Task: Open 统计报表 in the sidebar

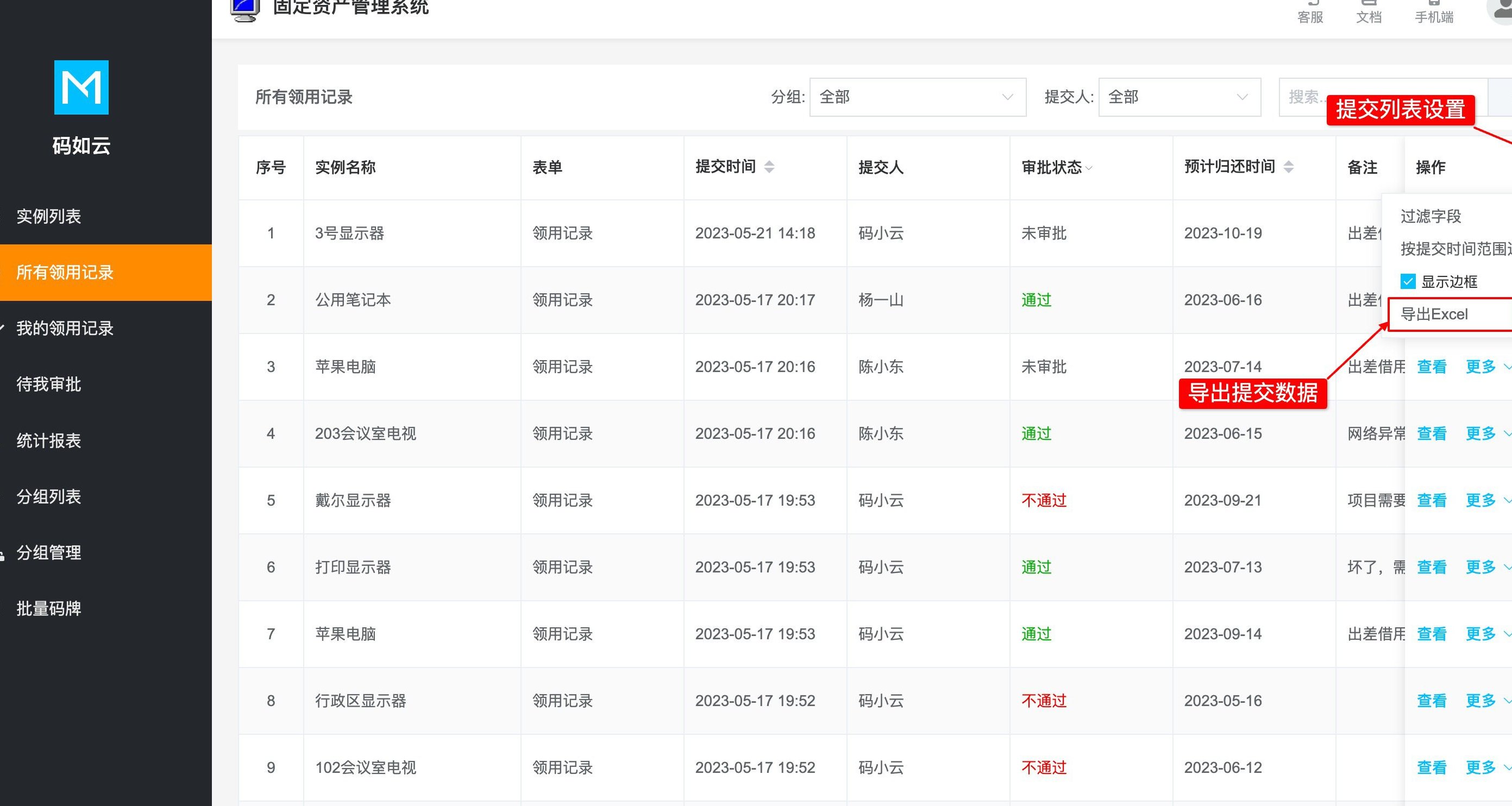Action: [x=105, y=440]
